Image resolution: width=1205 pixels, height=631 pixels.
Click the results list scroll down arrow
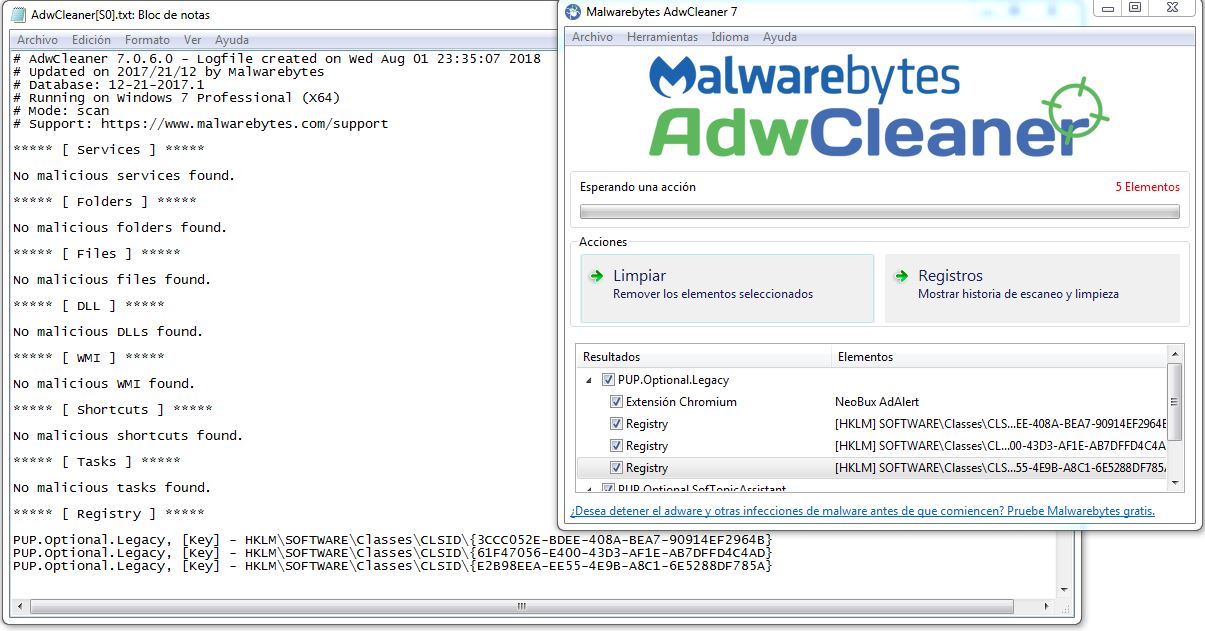[1175, 483]
